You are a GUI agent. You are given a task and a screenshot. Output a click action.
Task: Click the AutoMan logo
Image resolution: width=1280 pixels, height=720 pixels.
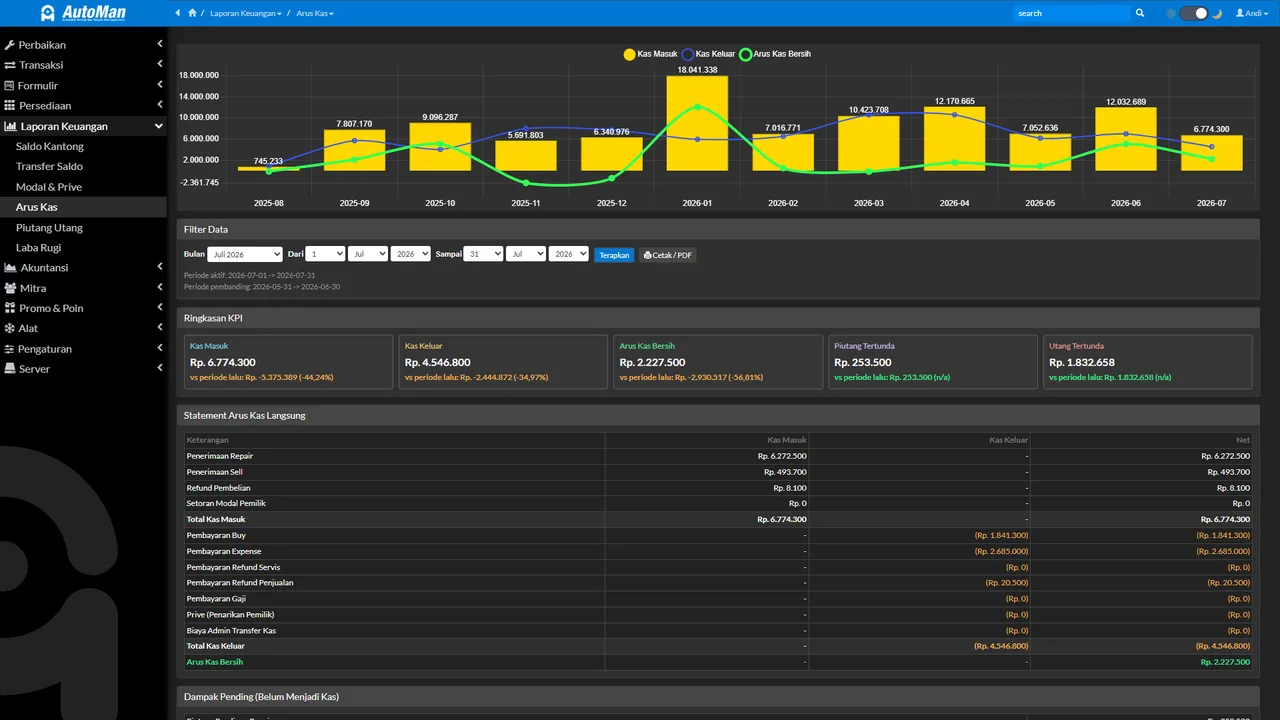pyautogui.click(x=83, y=13)
